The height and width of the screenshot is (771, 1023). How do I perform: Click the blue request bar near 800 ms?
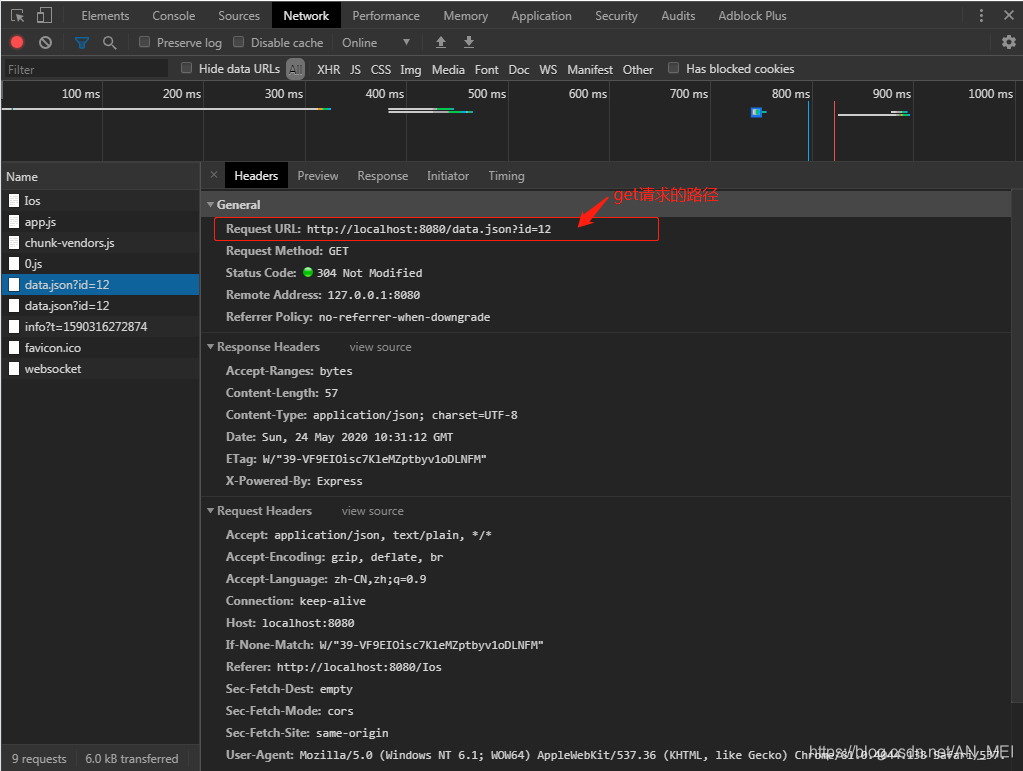click(756, 112)
